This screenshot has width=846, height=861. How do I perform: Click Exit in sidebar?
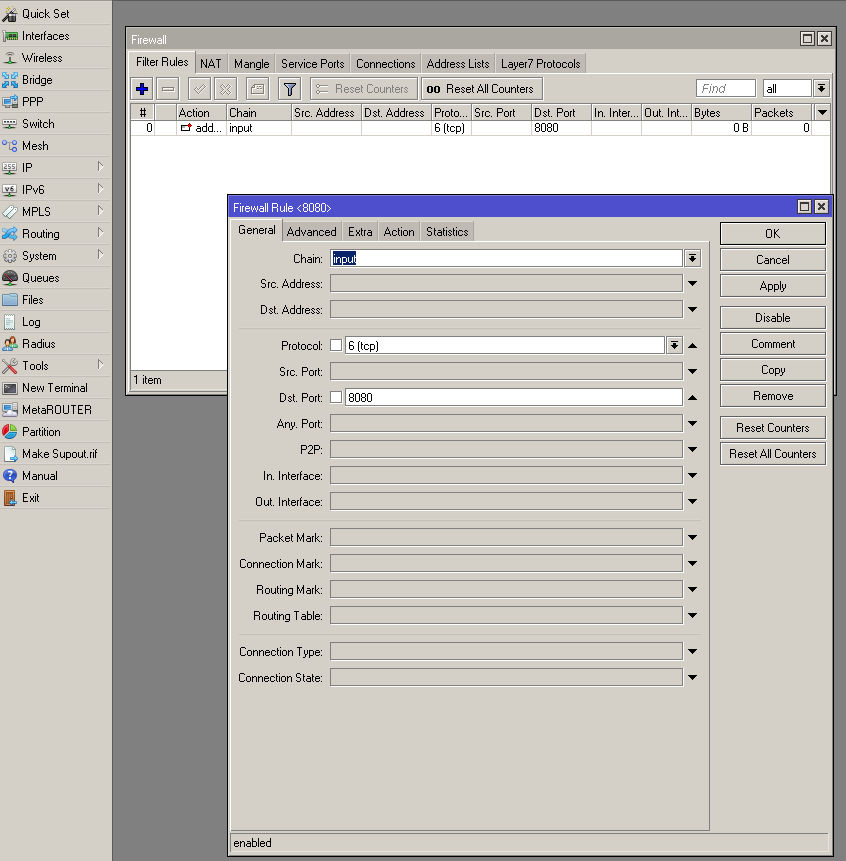click(55, 497)
